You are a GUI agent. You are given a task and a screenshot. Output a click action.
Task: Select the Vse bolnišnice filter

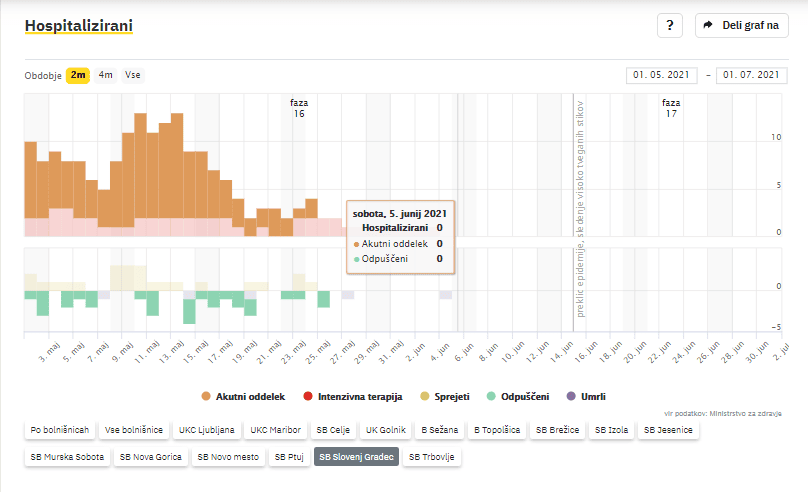point(134,430)
